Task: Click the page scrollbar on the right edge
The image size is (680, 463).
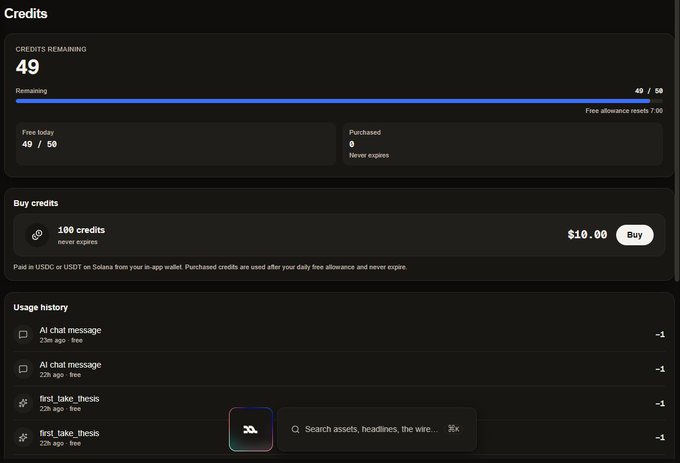Action: pos(677,140)
